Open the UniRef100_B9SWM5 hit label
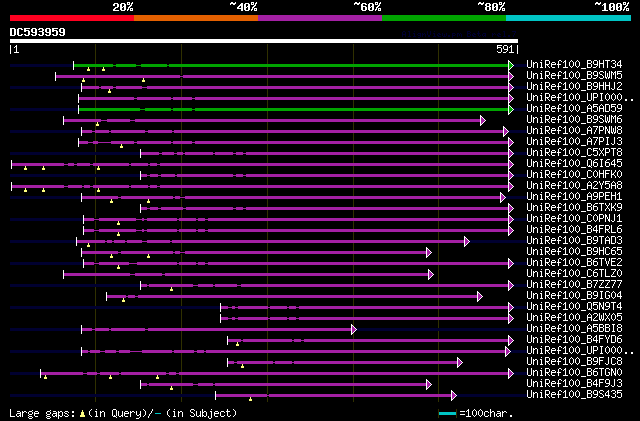Screen dimensions: 640x421 point(574,76)
